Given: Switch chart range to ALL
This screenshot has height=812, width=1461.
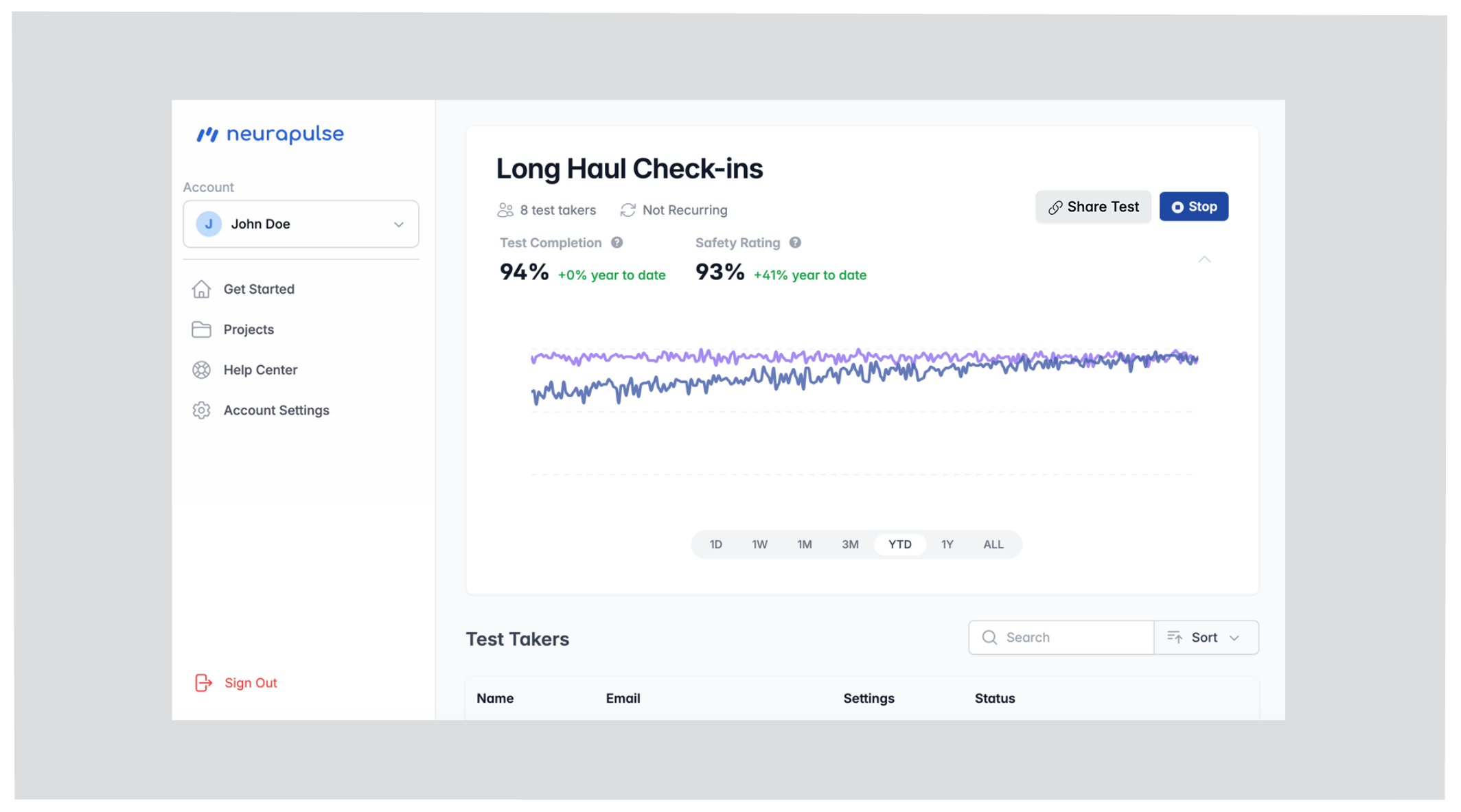Looking at the screenshot, I should [x=993, y=544].
